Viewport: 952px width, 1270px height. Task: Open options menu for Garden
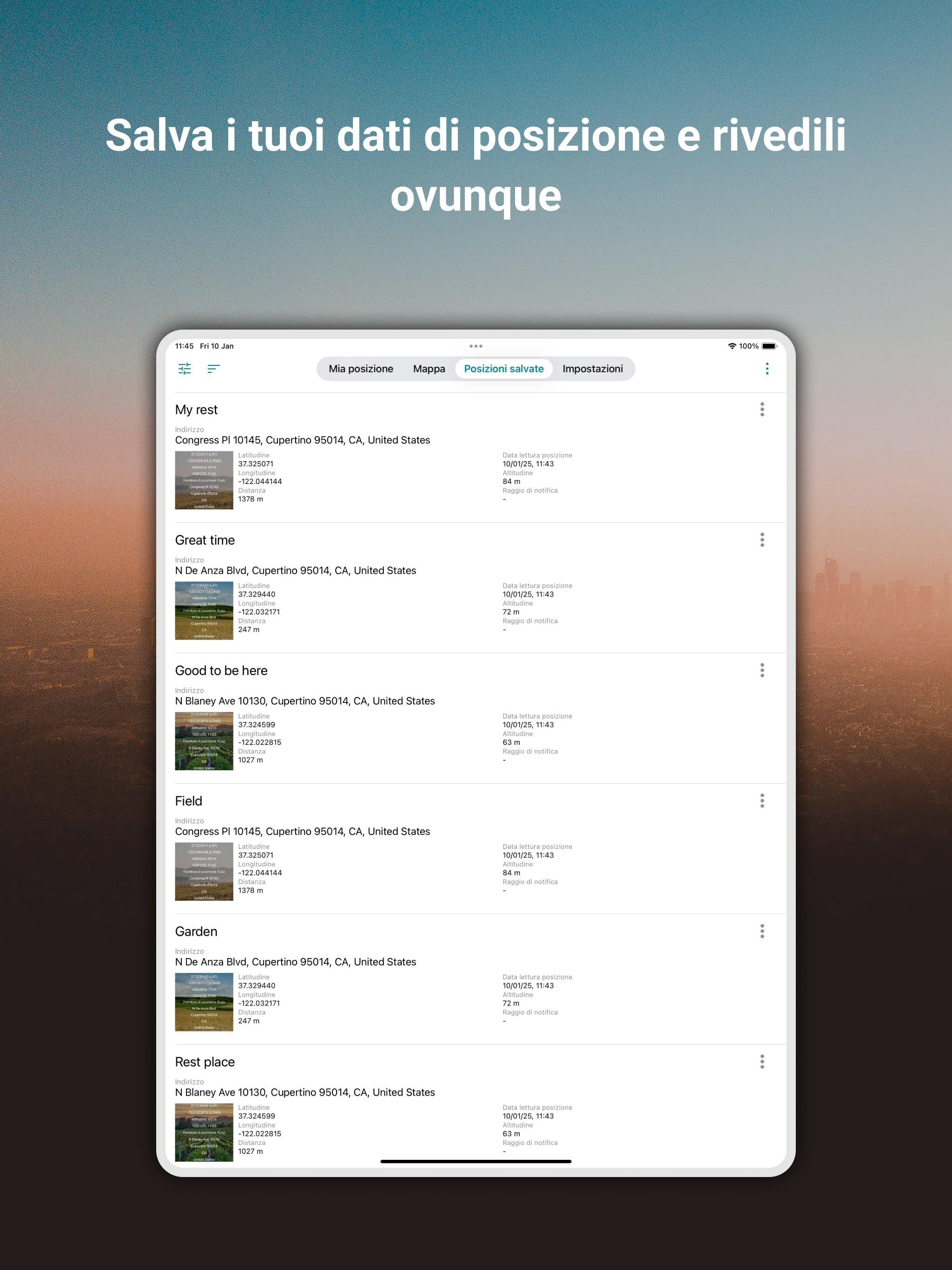[x=762, y=931]
